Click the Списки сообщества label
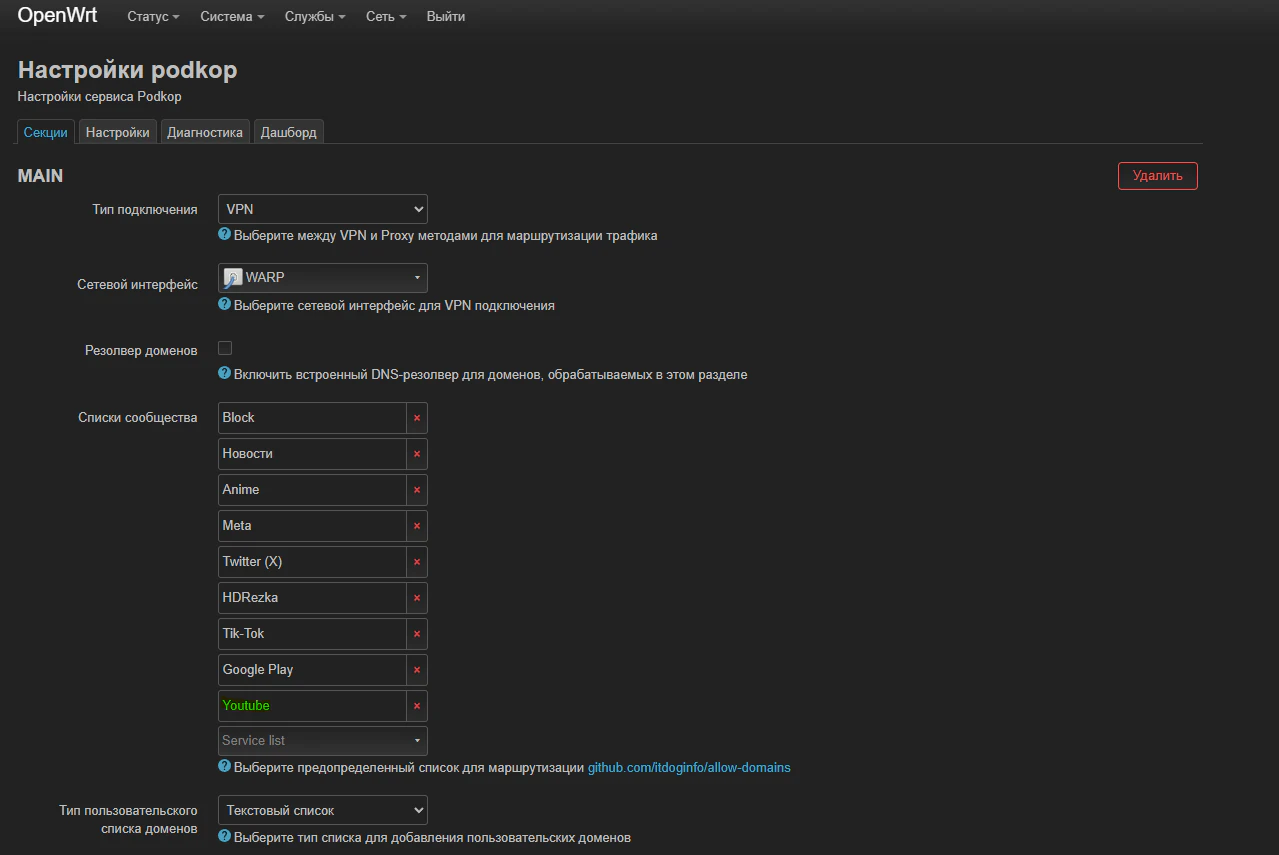Image resolution: width=1279 pixels, height=855 pixels. pos(138,418)
